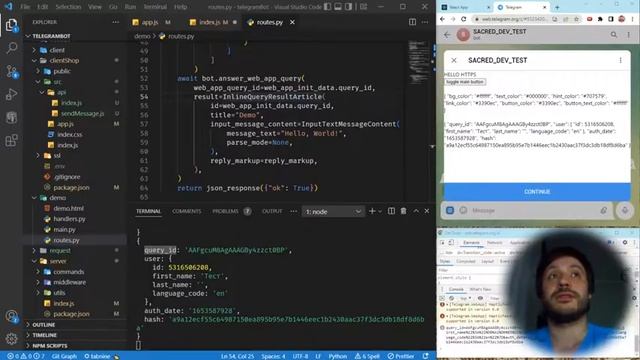Click the Telegram Message input field
This screenshot has height=360, width=640.
pos(533,211)
